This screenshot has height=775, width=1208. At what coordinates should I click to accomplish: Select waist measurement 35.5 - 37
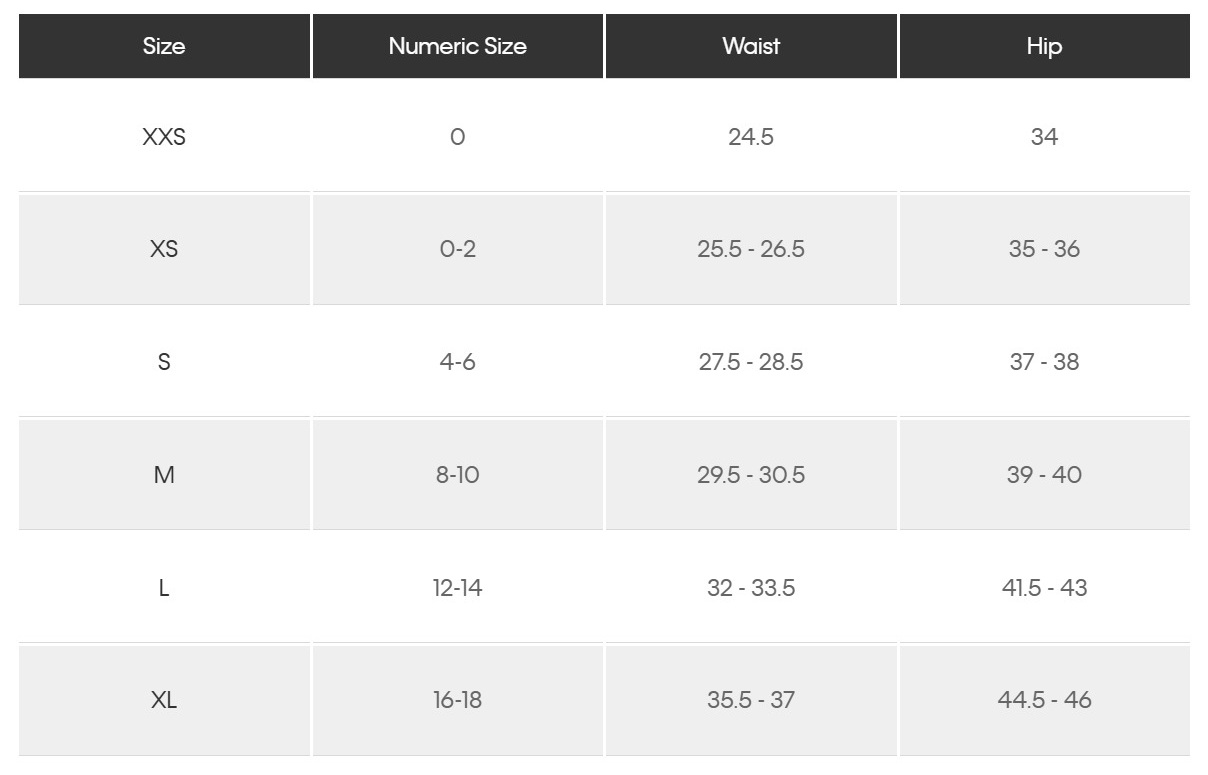pyautogui.click(x=751, y=700)
